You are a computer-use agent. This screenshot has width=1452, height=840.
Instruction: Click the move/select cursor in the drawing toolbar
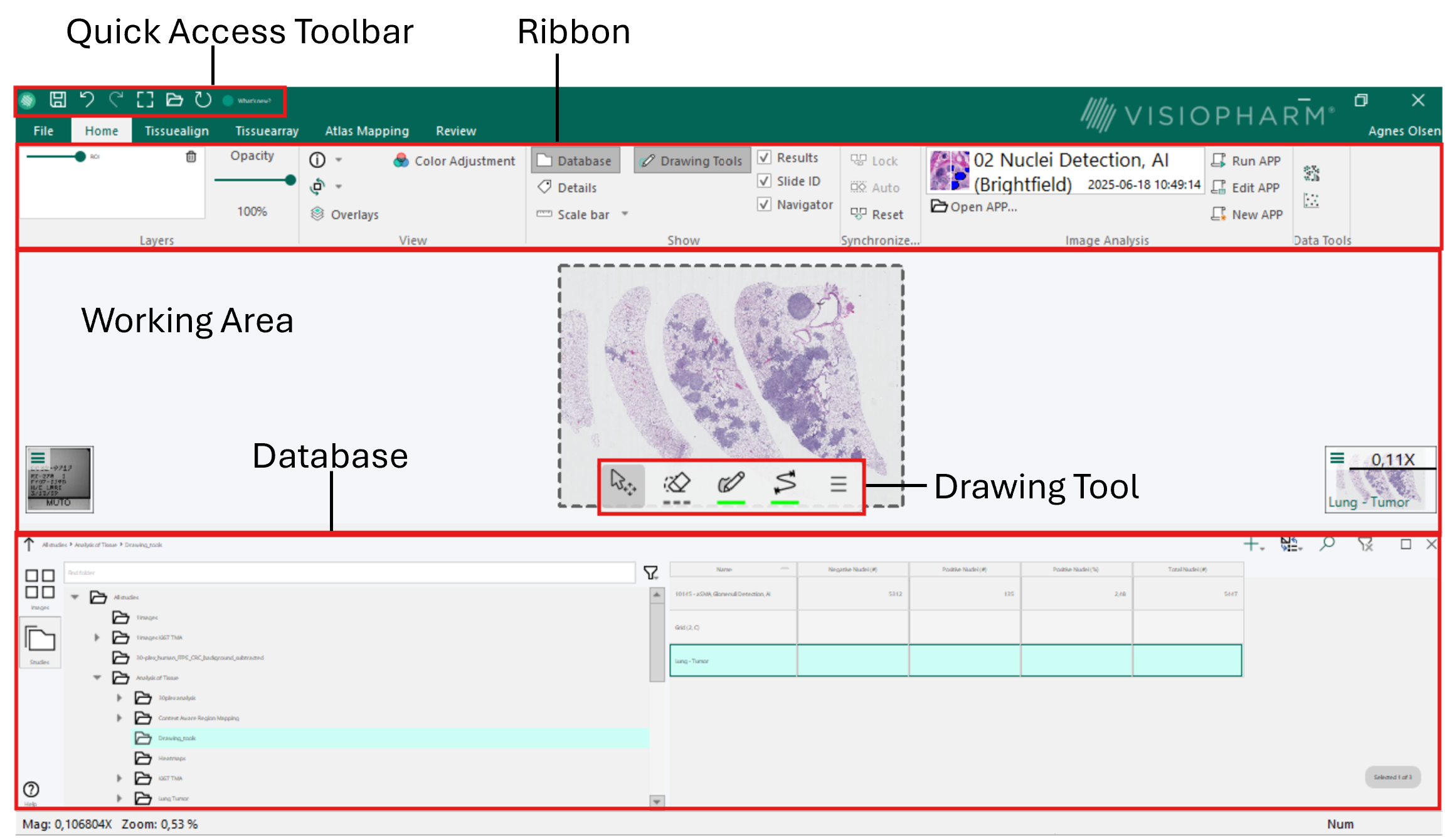[624, 484]
